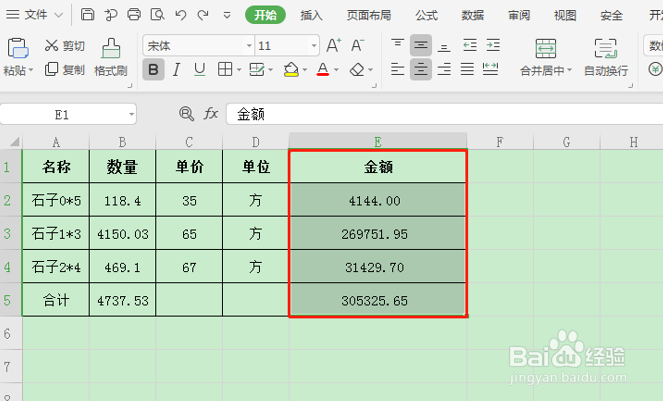Screen dimensions: 663x401
Task: Click Wrap Text (自动换行) button
Action: (606, 57)
